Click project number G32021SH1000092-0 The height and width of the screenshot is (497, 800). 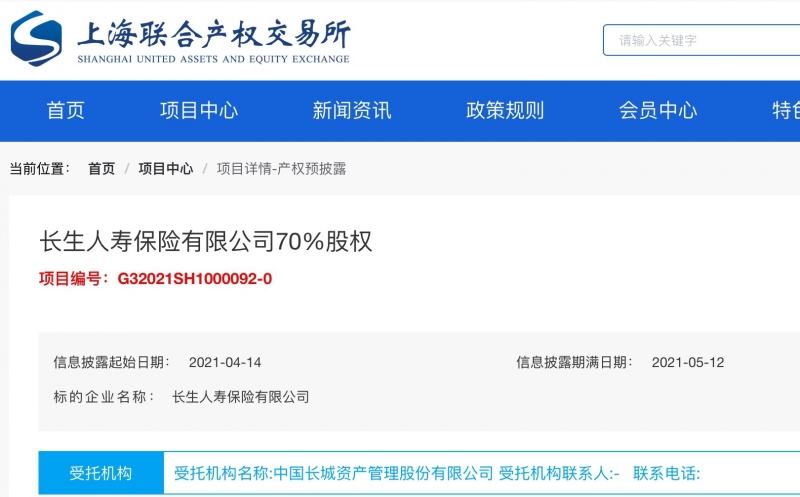(195, 279)
